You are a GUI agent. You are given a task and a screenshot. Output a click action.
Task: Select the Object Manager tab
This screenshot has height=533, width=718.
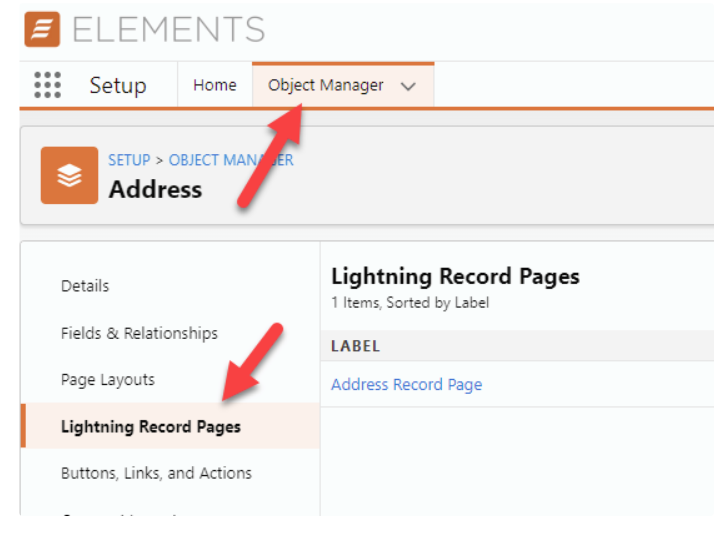325,85
